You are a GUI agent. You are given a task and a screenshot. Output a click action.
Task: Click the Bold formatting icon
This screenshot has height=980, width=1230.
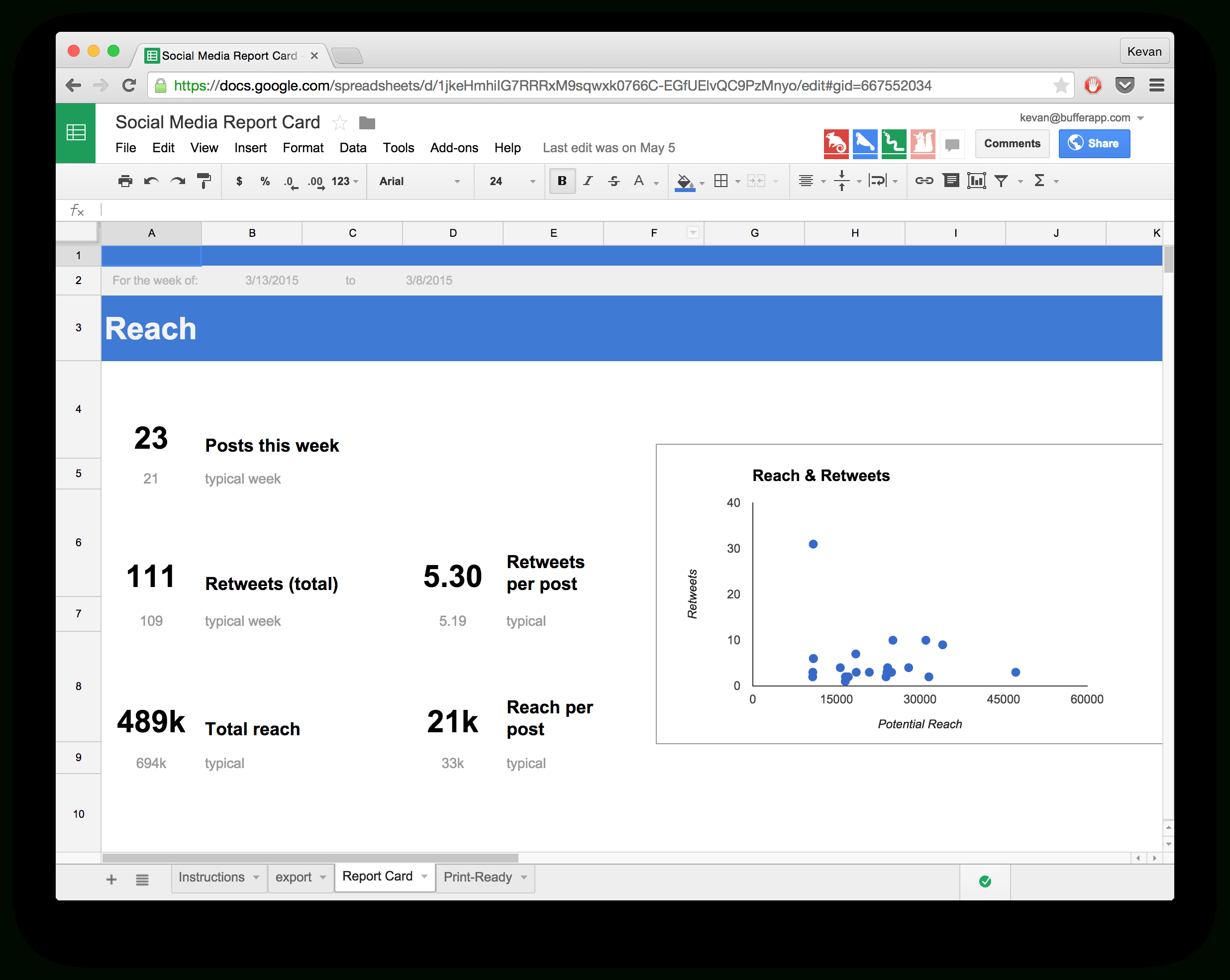561,180
